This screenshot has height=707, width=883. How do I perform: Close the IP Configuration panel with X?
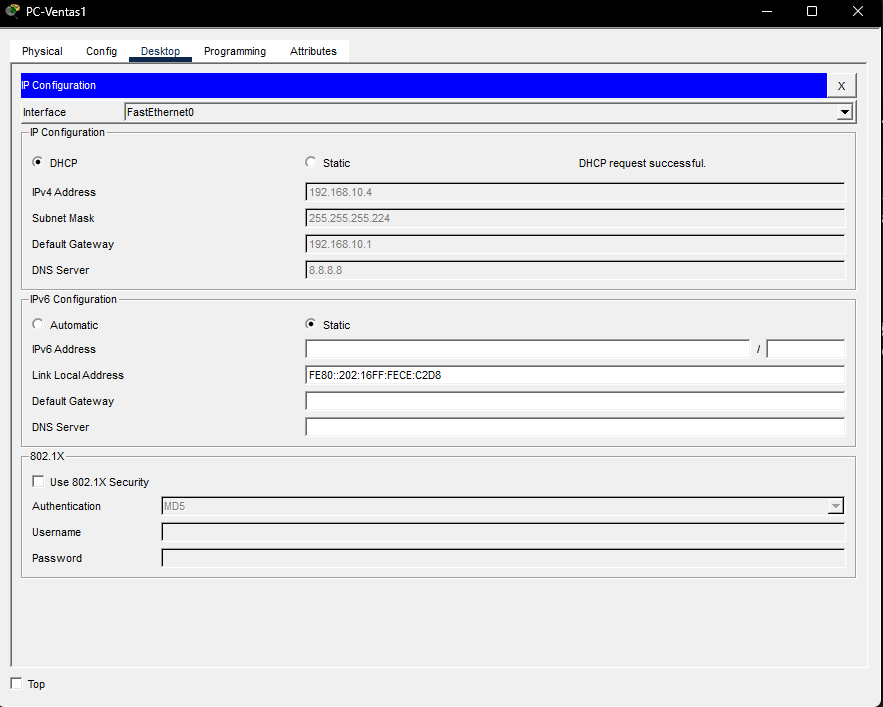[x=841, y=86]
